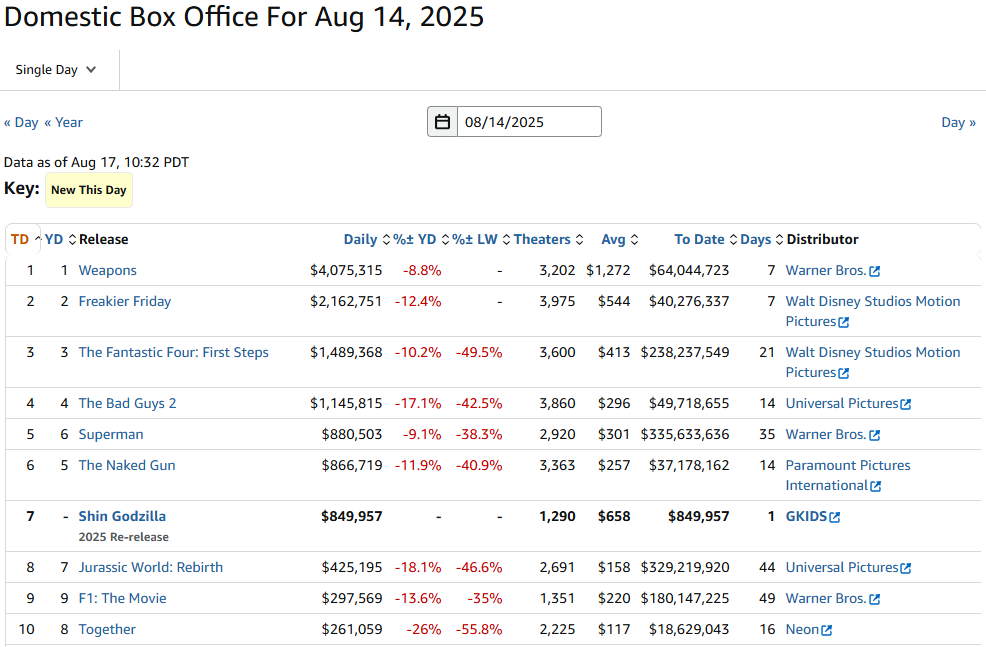Open the Jurassic World: Rebirth link
The image size is (986, 647).
[x=151, y=567]
